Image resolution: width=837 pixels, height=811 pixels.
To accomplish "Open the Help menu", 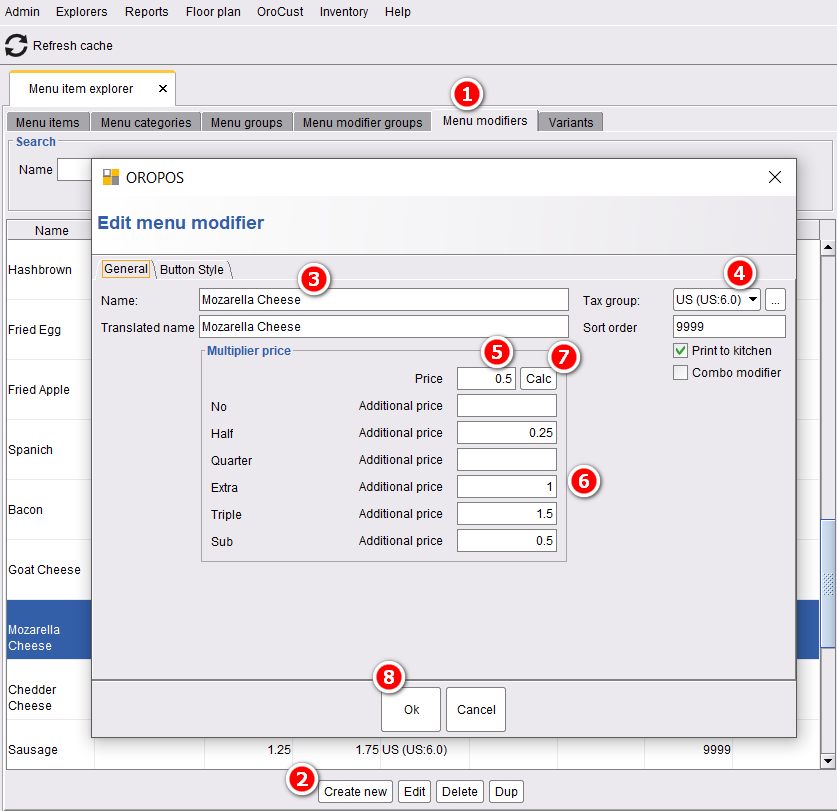I will coord(398,12).
